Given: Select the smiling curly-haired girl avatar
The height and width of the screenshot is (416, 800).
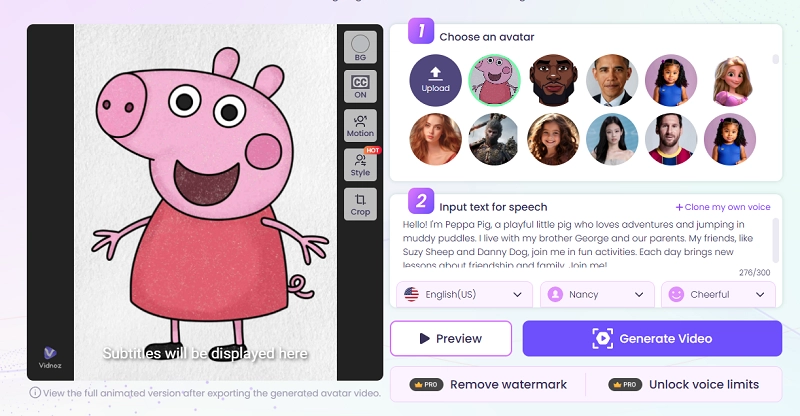Looking at the screenshot, I should click(x=553, y=139).
